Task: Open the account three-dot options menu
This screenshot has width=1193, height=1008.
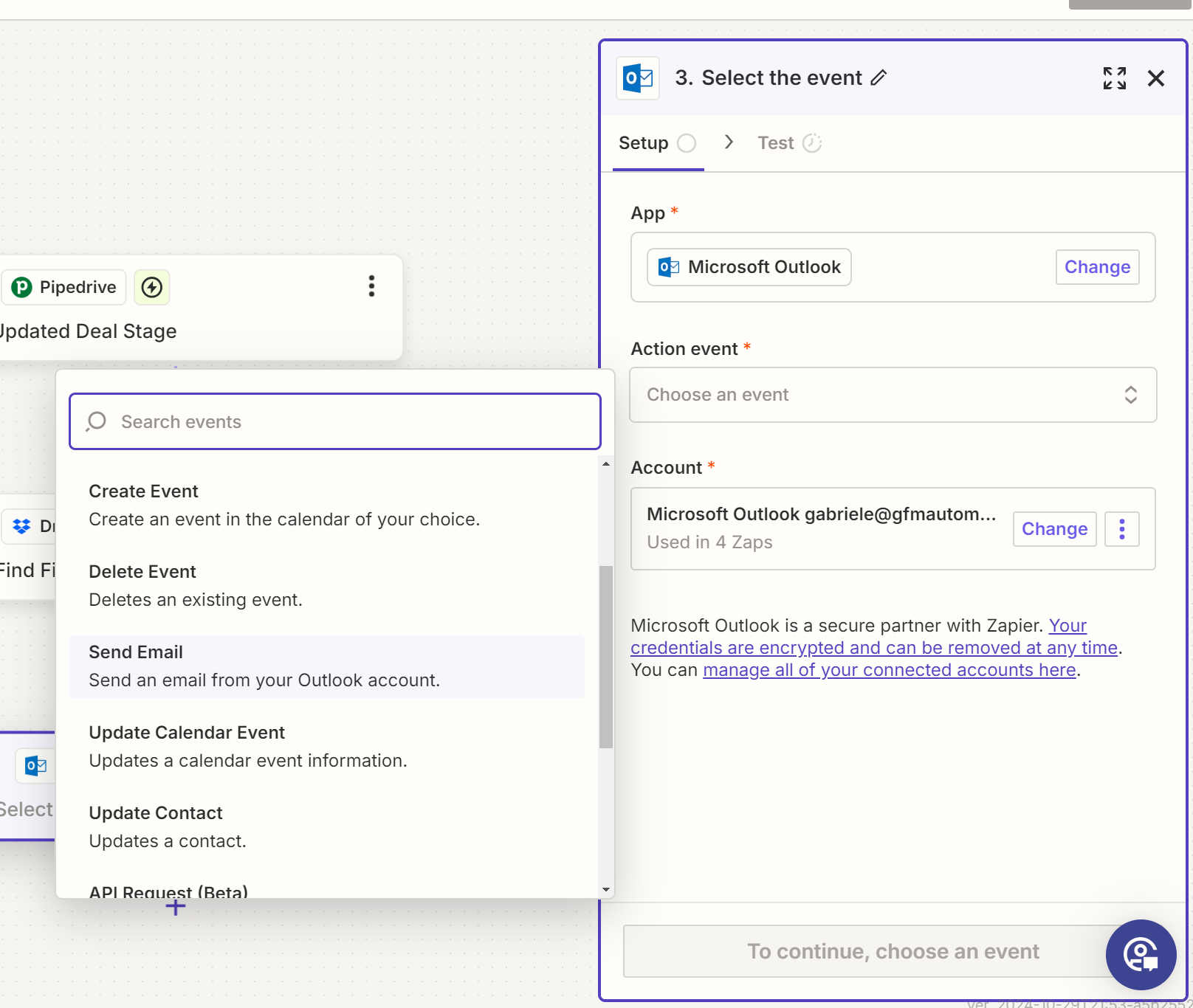Action: point(1122,529)
